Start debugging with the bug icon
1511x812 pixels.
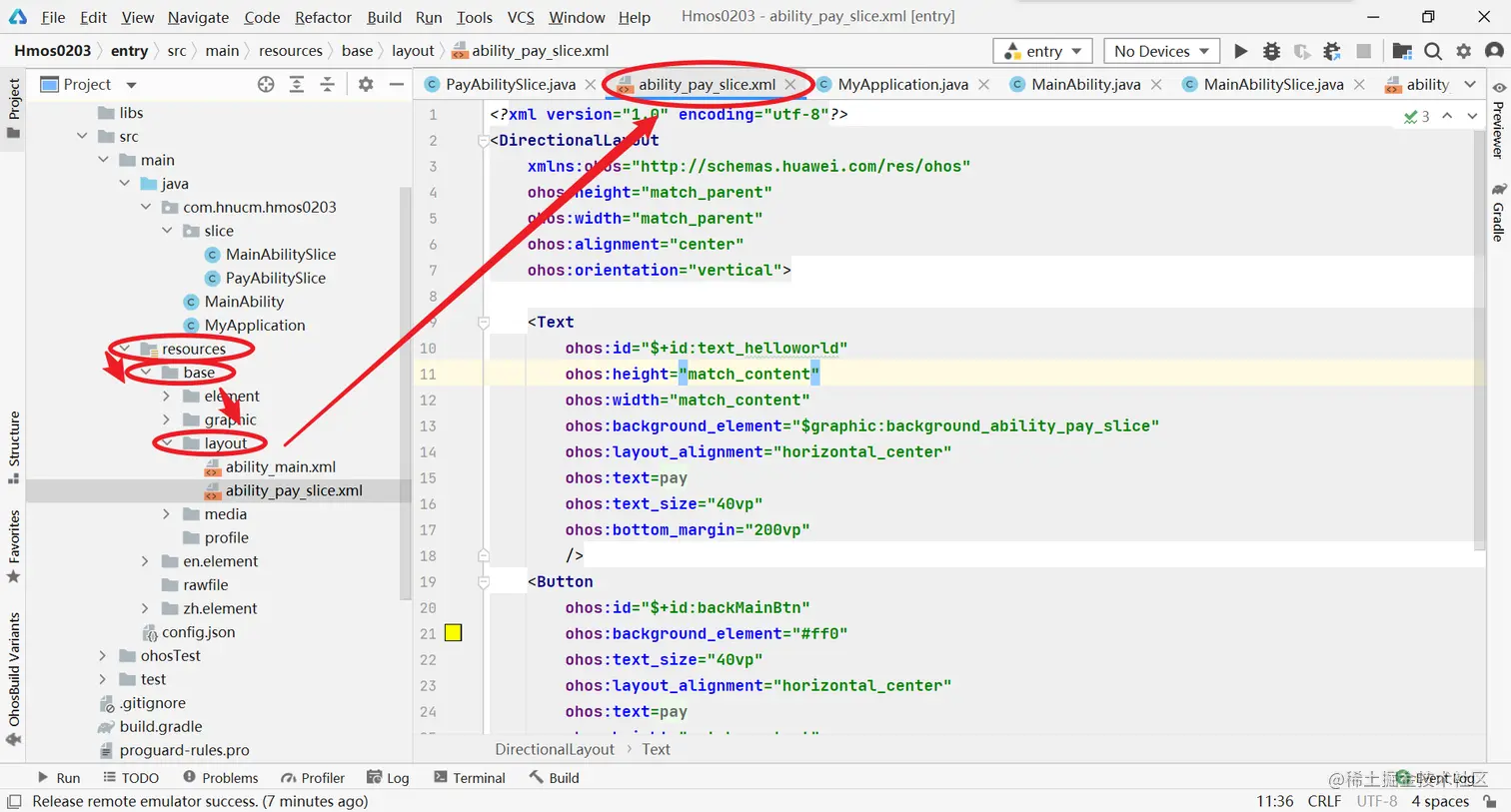pyautogui.click(x=1271, y=51)
